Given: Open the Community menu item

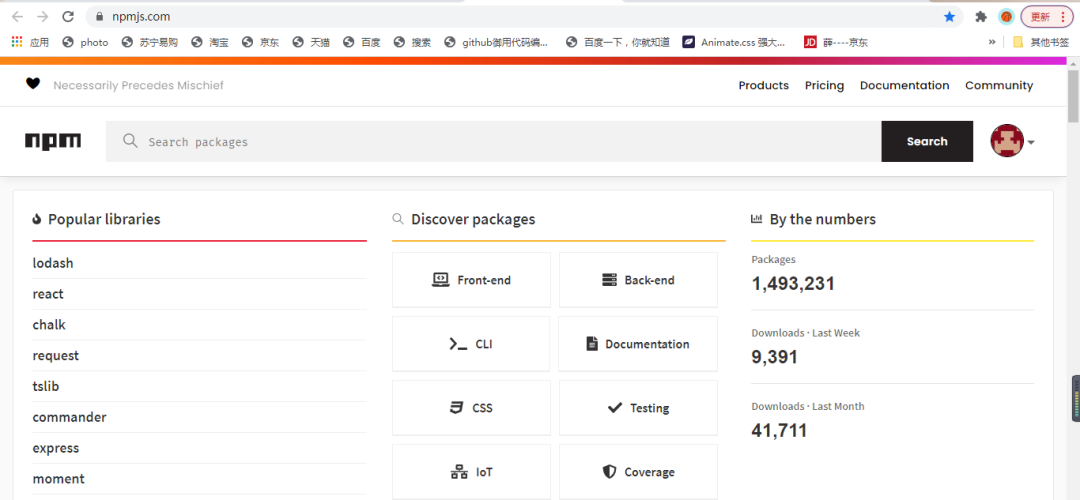Looking at the screenshot, I should (x=999, y=85).
